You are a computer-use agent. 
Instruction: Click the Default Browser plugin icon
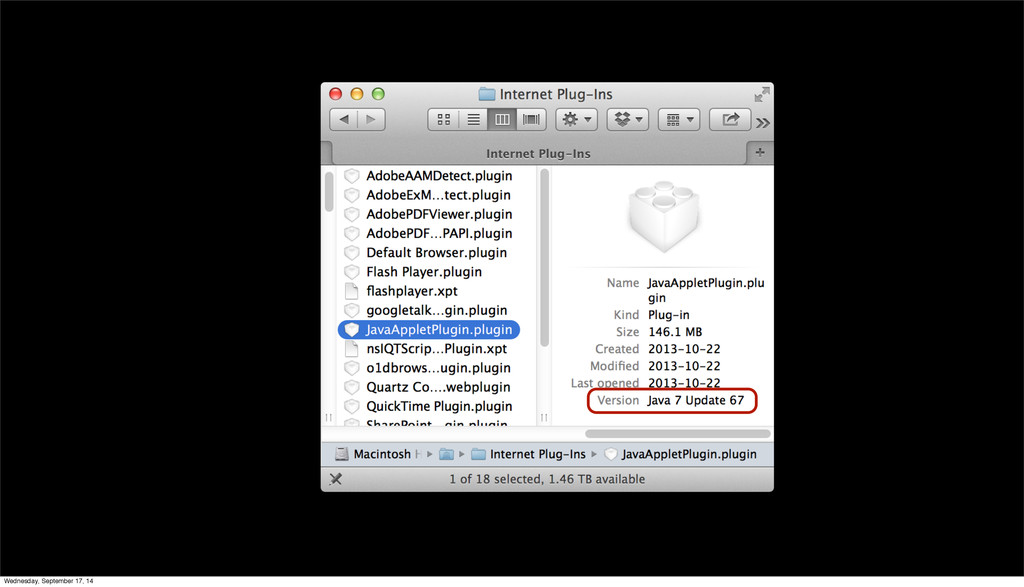(x=352, y=253)
